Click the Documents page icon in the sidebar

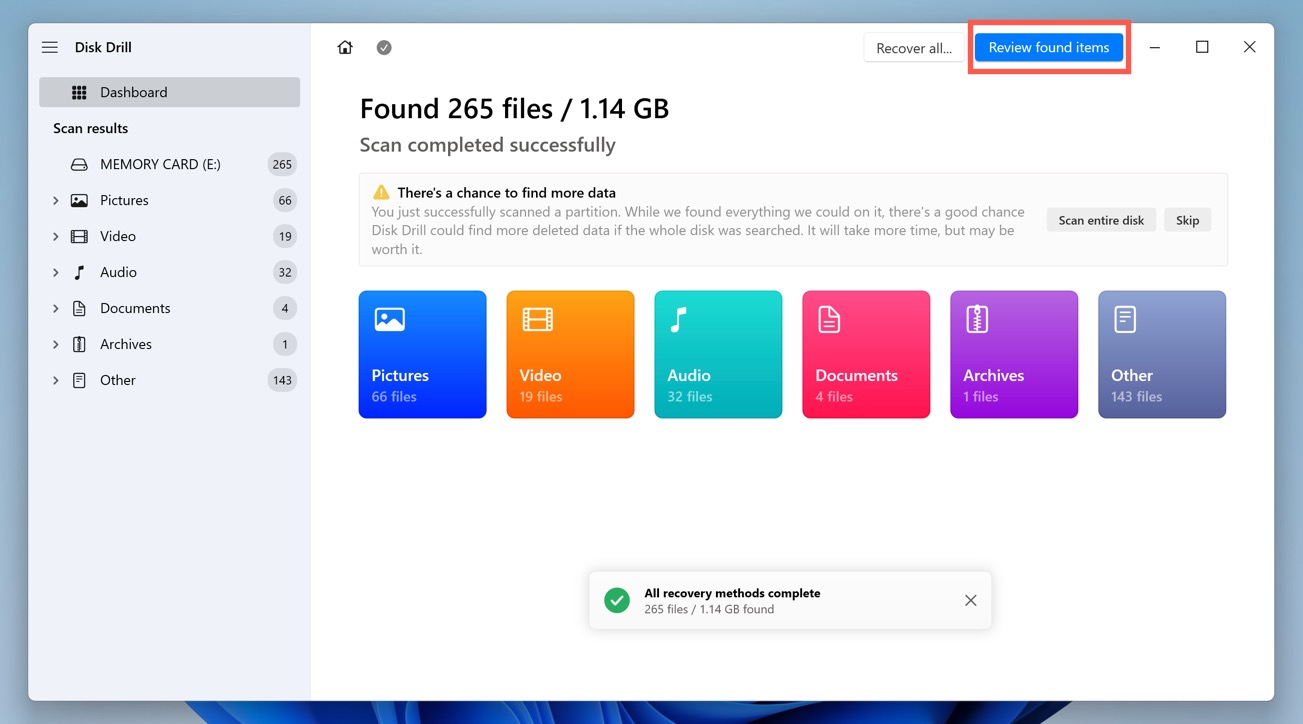pyautogui.click(x=79, y=308)
